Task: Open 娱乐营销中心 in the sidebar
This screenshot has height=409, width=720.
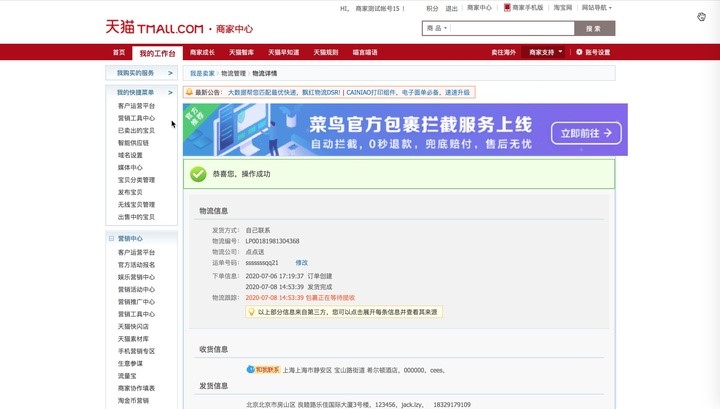Action: (136, 277)
